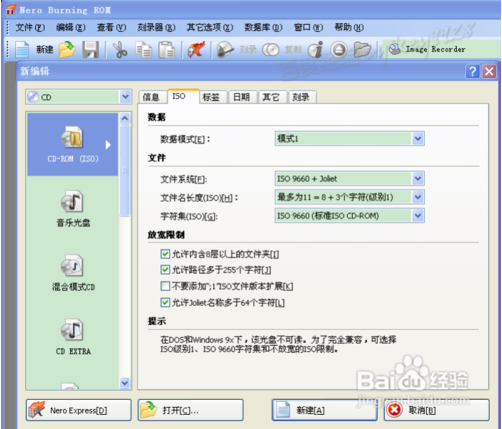Open the 编辑 menu
This screenshot has height=429, width=502.
(71, 27)
